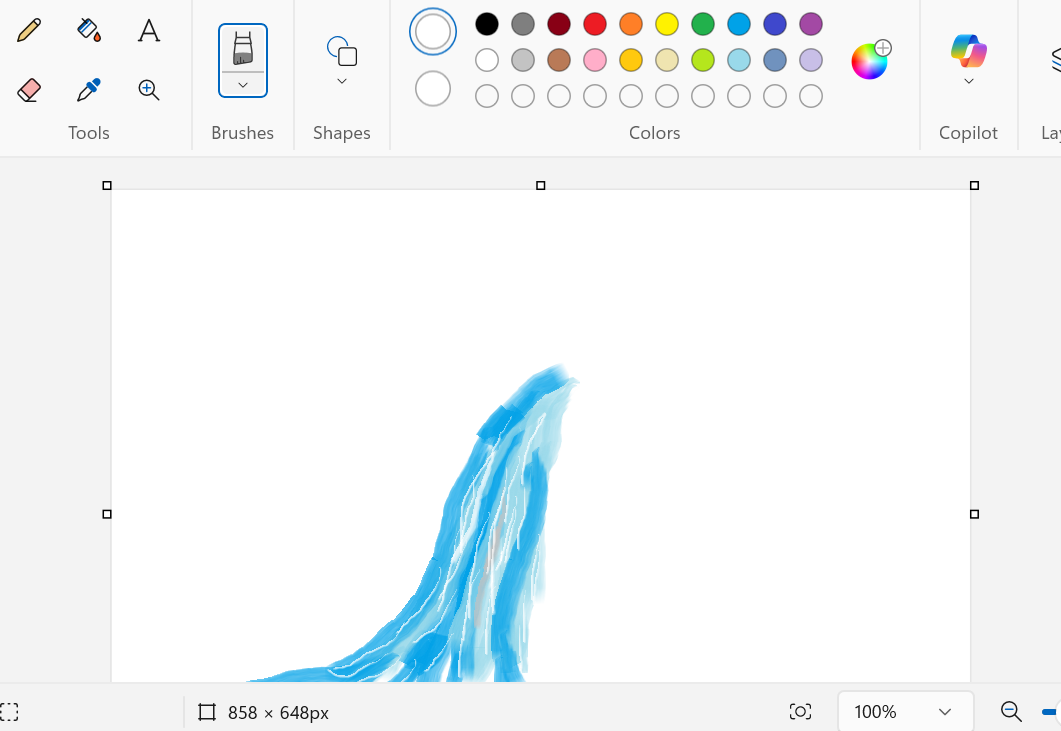Open the rainbow Edit colors picker
Screen dimensions: 1061x731
coord(868,60)
